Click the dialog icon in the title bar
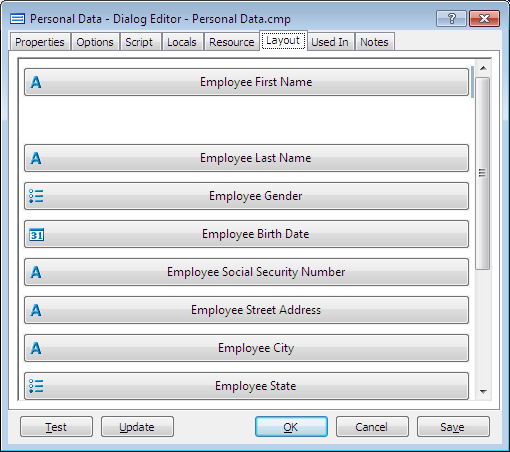 click(17, 19)
